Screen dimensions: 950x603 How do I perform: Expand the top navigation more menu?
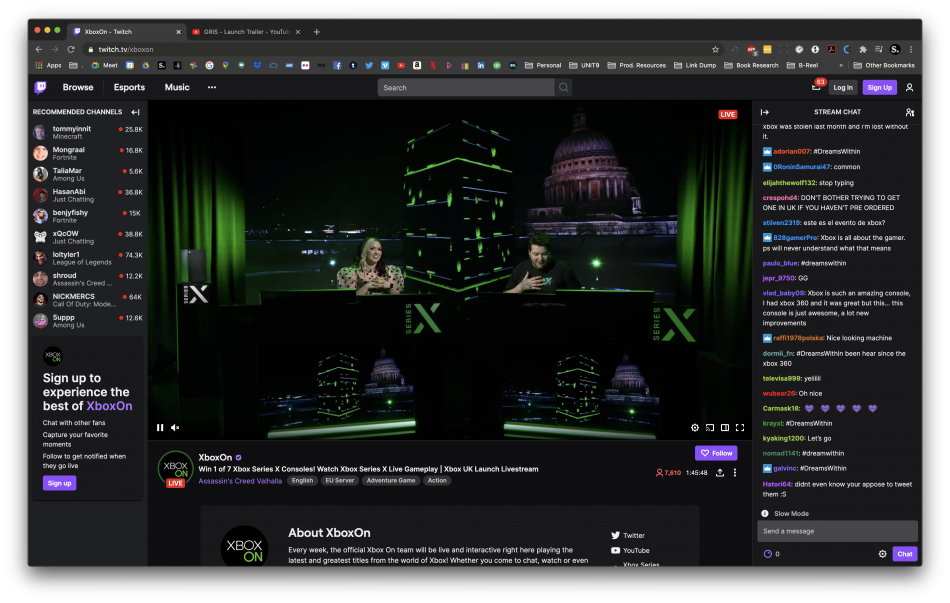click(x=211, y=87)
